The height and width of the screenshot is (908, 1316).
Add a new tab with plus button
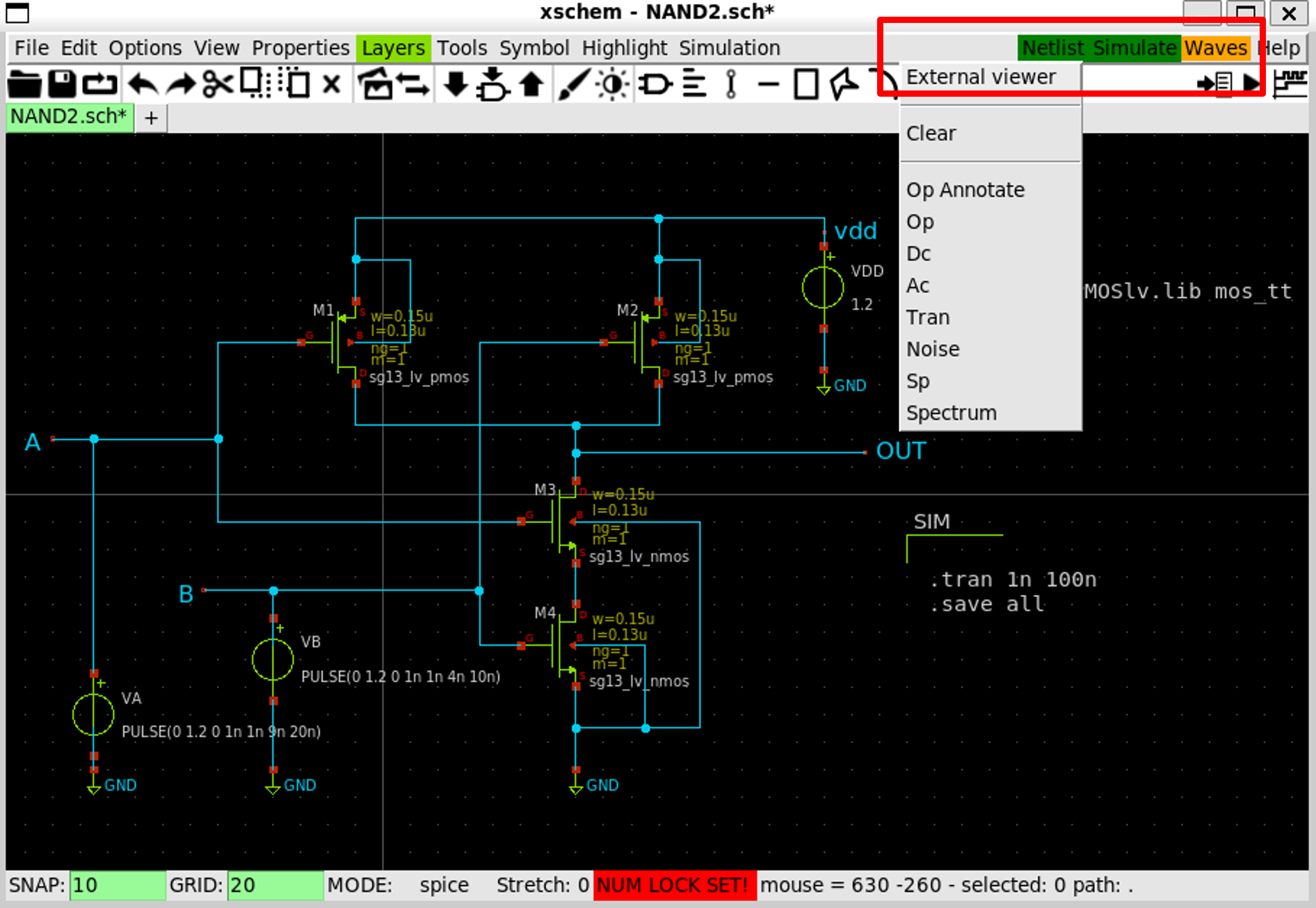(151, 118)
